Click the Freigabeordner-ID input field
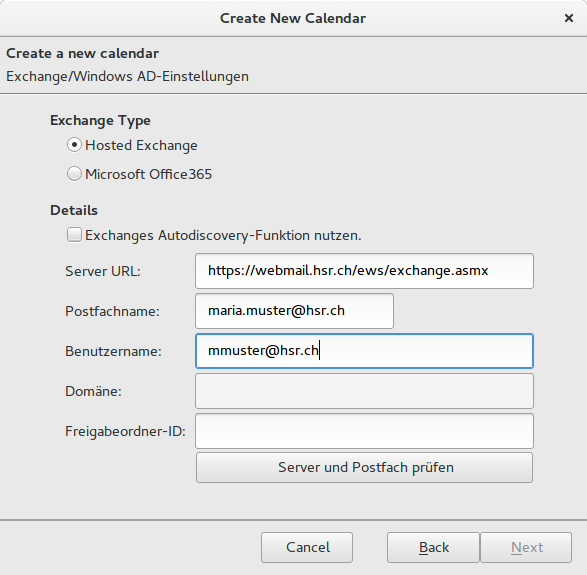The height and width of the screenshot is (575, 587). click(364, 431)
